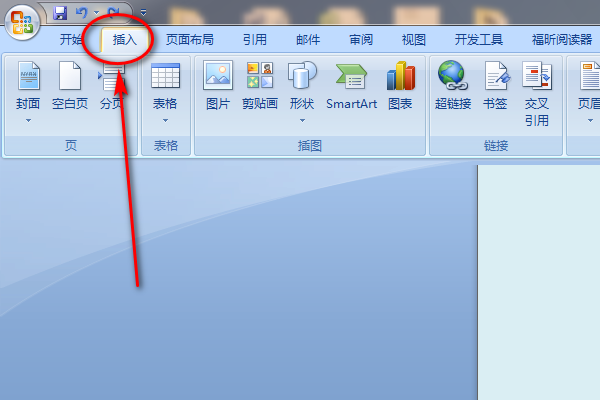Image resolution: width=600 pixels, height=400 pixels.
Task: Switch to the 开始 (Home) tab
Action: [71, 39]
